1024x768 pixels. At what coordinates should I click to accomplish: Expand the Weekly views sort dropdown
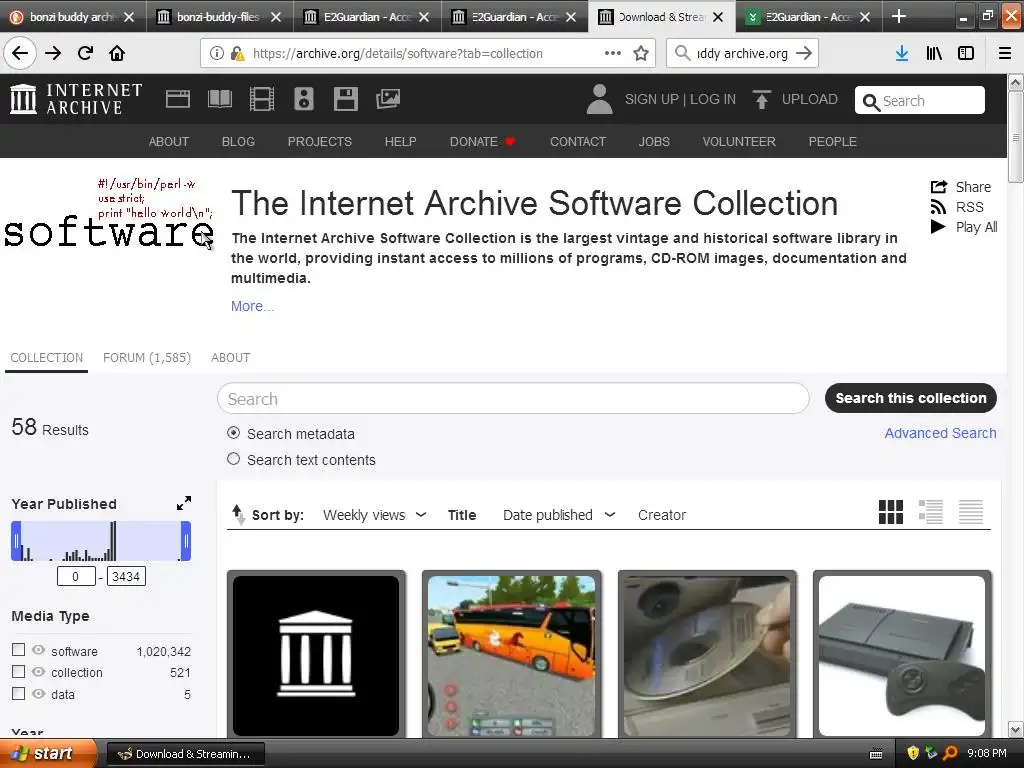[421, 515]
